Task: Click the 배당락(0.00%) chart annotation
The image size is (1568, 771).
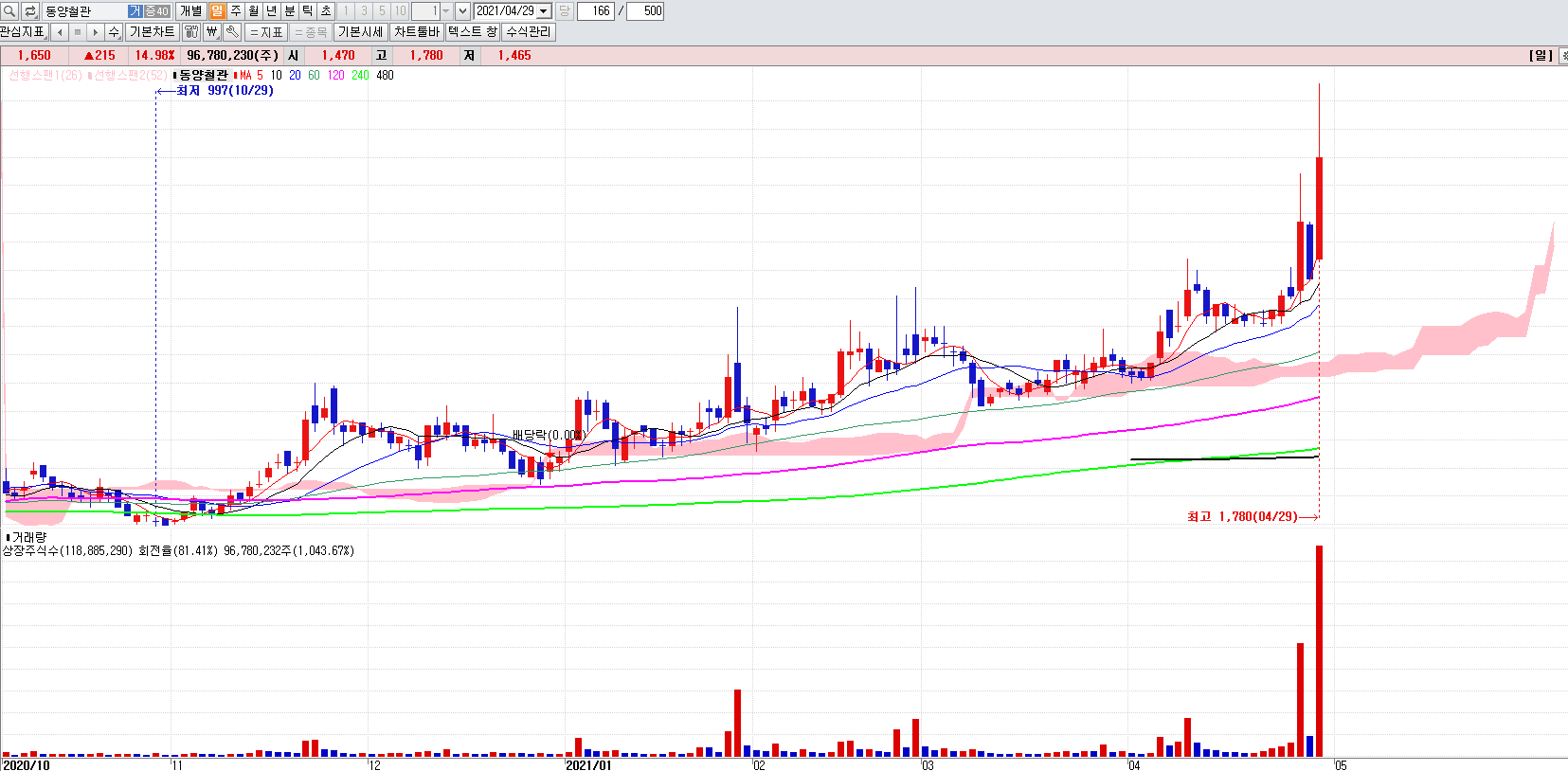Action: (549, 436)
